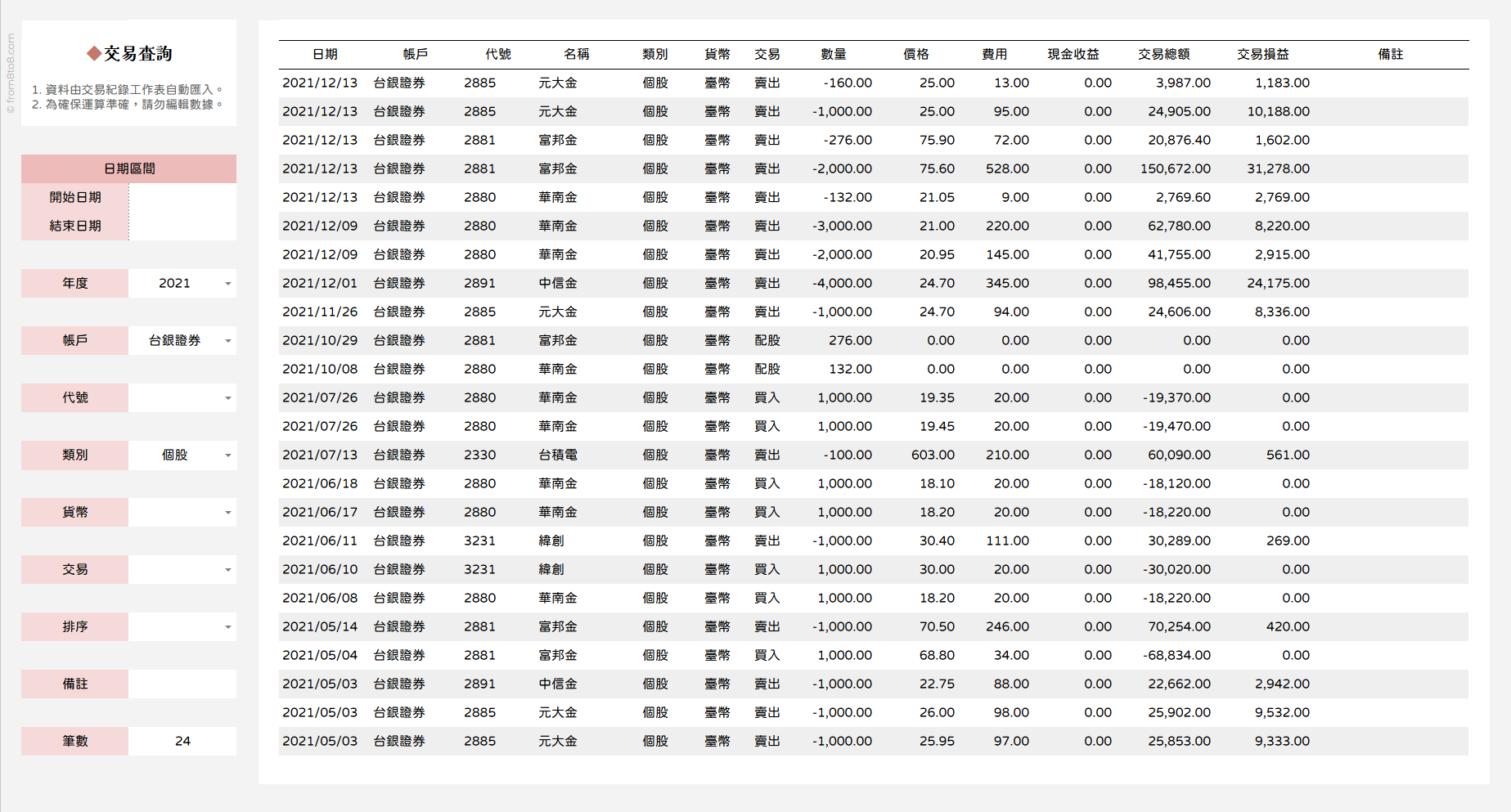Expand the 交易 filter dropdown
1511x812 pixels.
click(227, 570)
